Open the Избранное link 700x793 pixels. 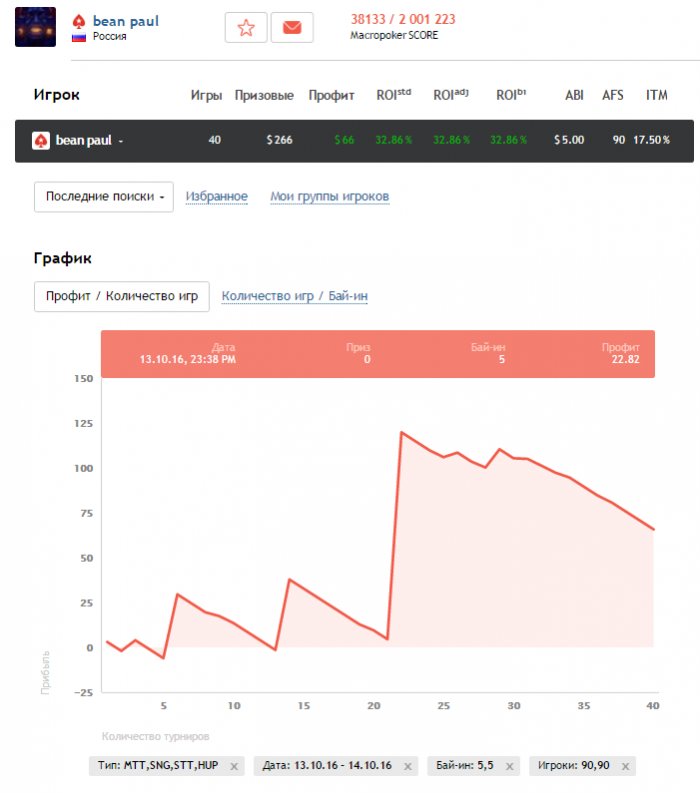click(x=217, y=197)
